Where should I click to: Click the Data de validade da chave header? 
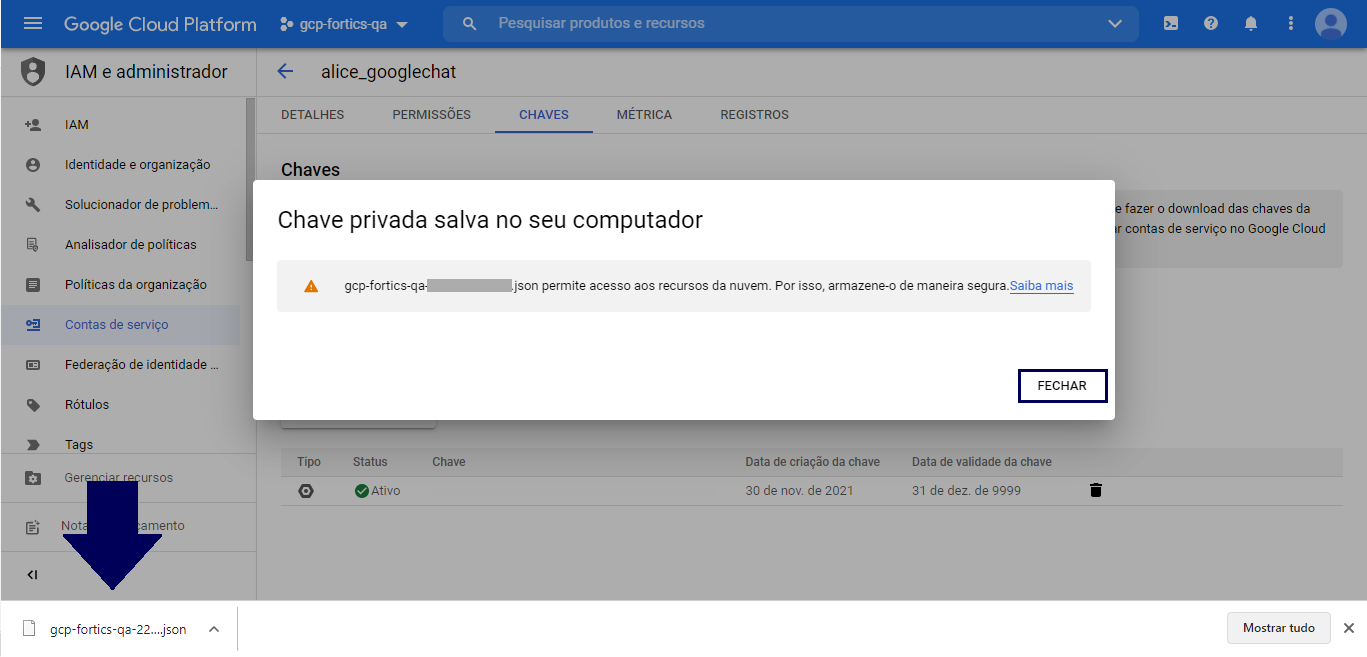click(982, 462)
